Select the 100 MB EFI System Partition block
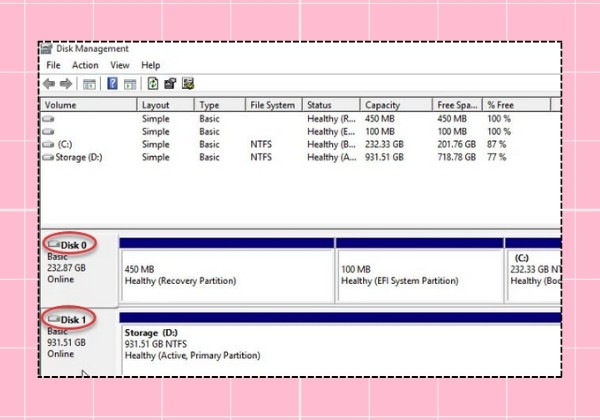This screenshot has width=600, height=420. tap(420, 270)
